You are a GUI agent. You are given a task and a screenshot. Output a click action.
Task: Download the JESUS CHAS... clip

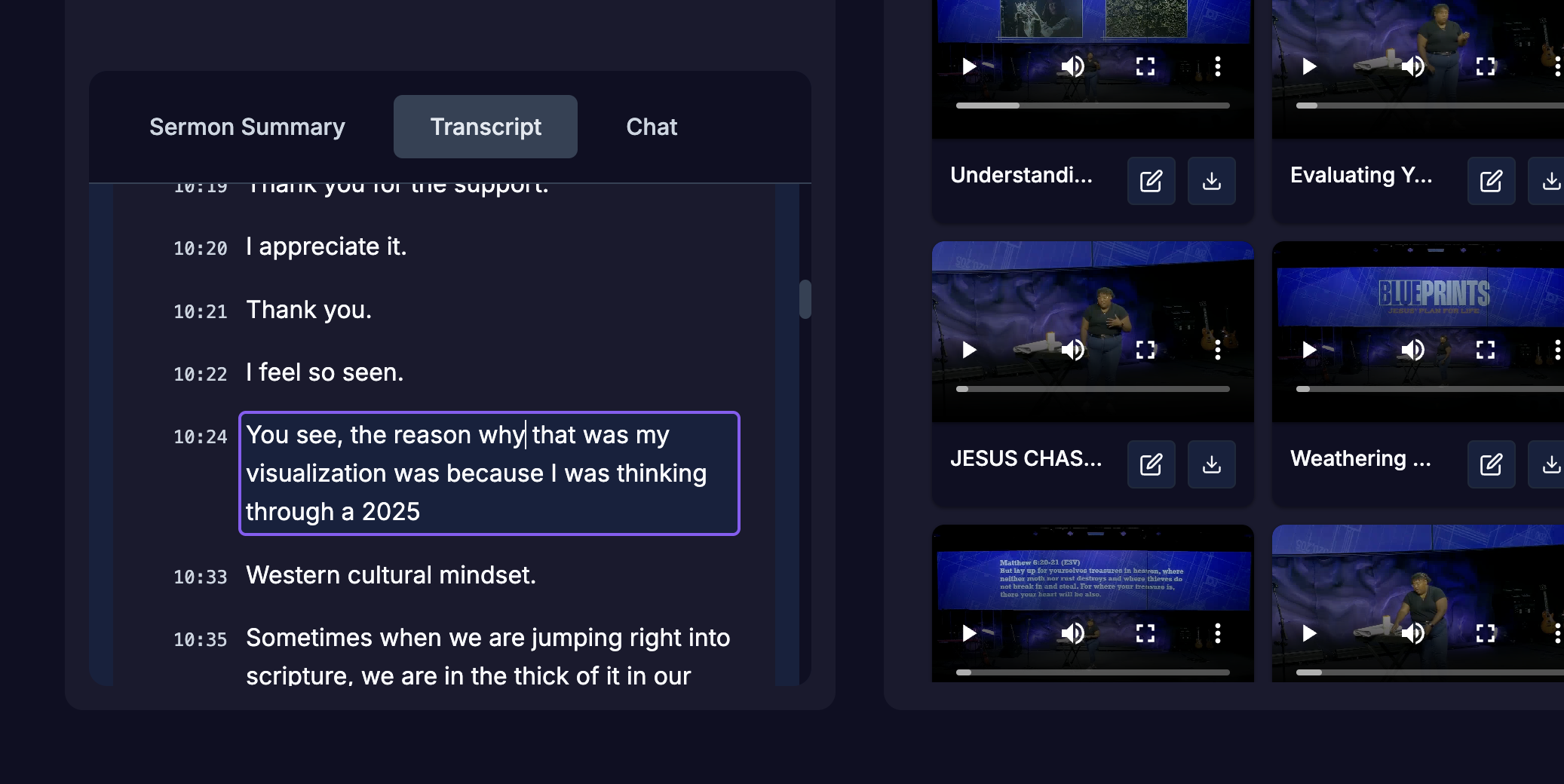1211,464
